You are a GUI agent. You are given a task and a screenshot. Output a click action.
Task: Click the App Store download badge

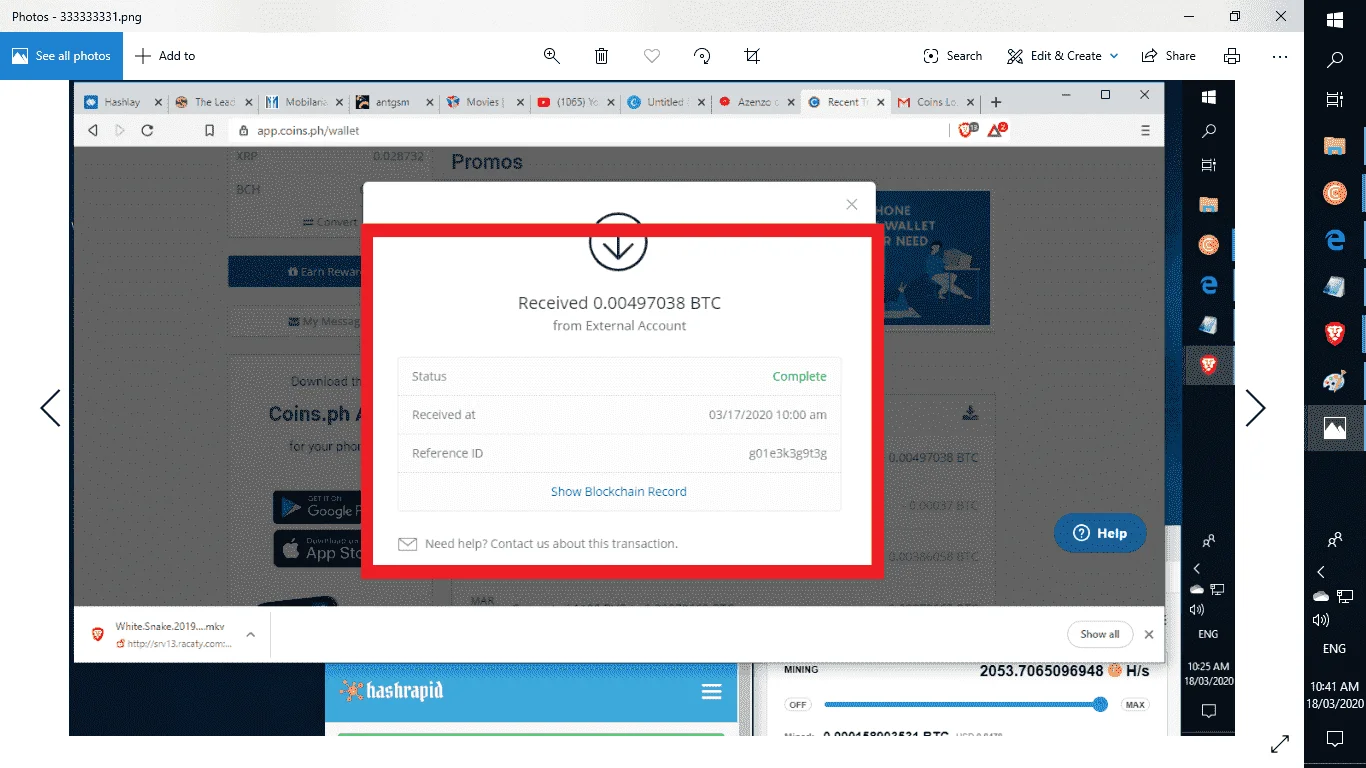318,548
